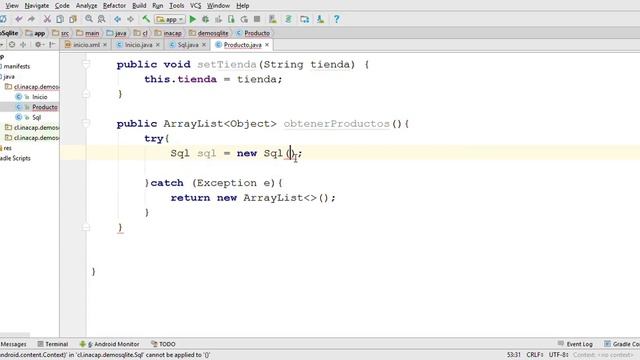
Task: Open Find with magnifier icon
Action: 89,19
